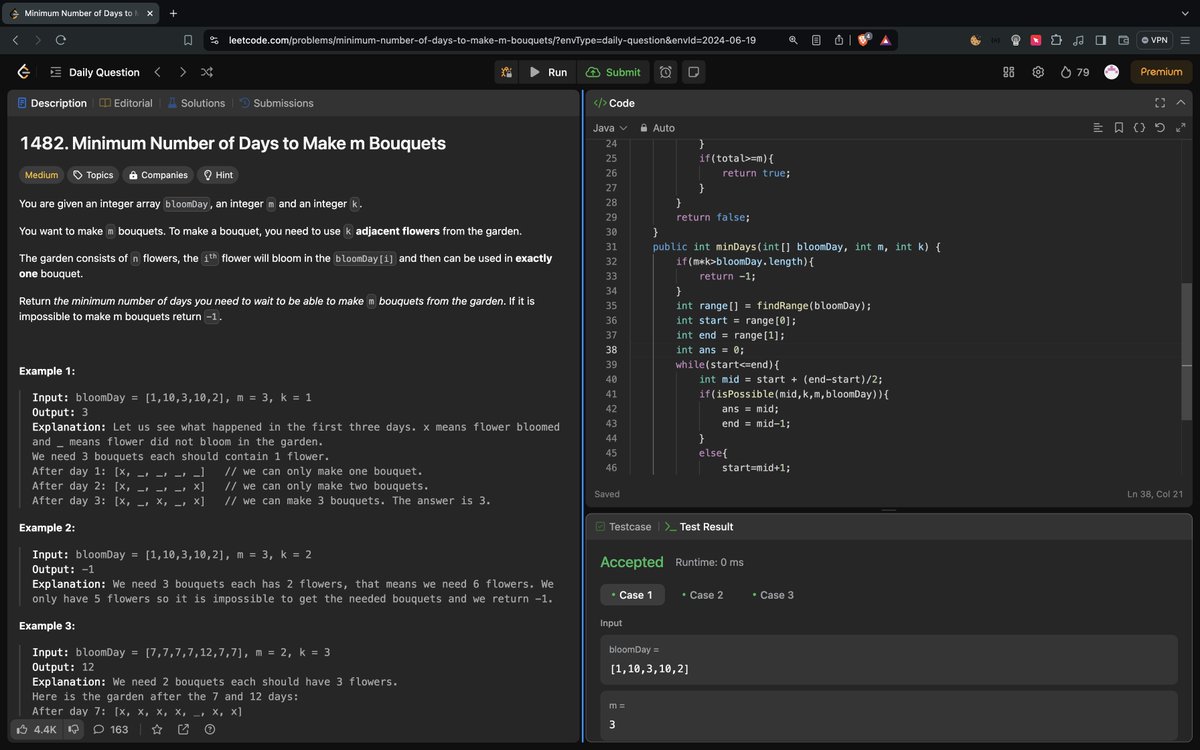Viewport: 1200px width, 750px height.
Task: Open the Daily Question problem list
Action: click(94, 72)
